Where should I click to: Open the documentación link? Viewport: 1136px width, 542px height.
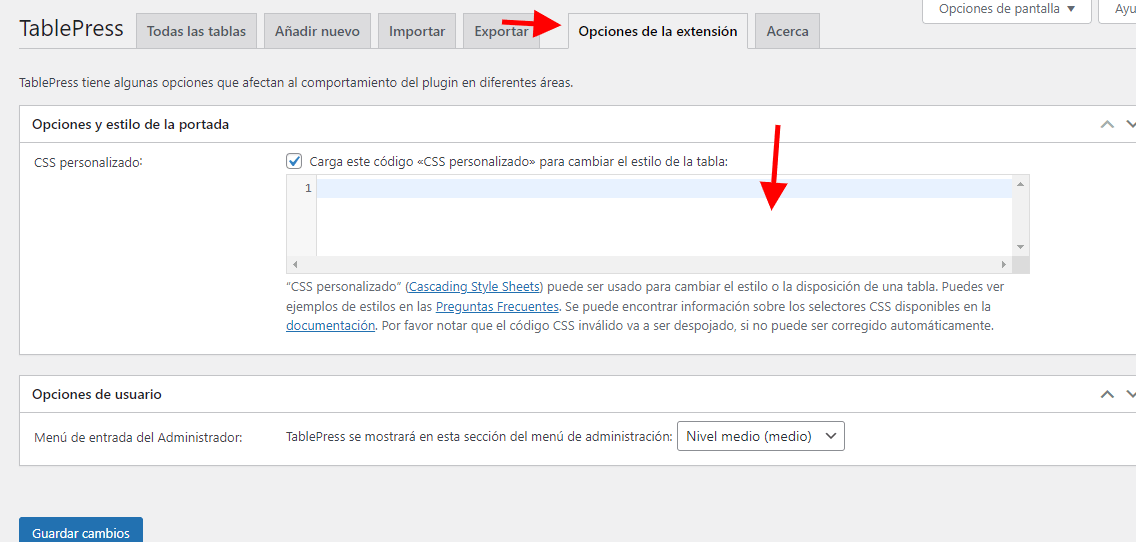point(330,325)
